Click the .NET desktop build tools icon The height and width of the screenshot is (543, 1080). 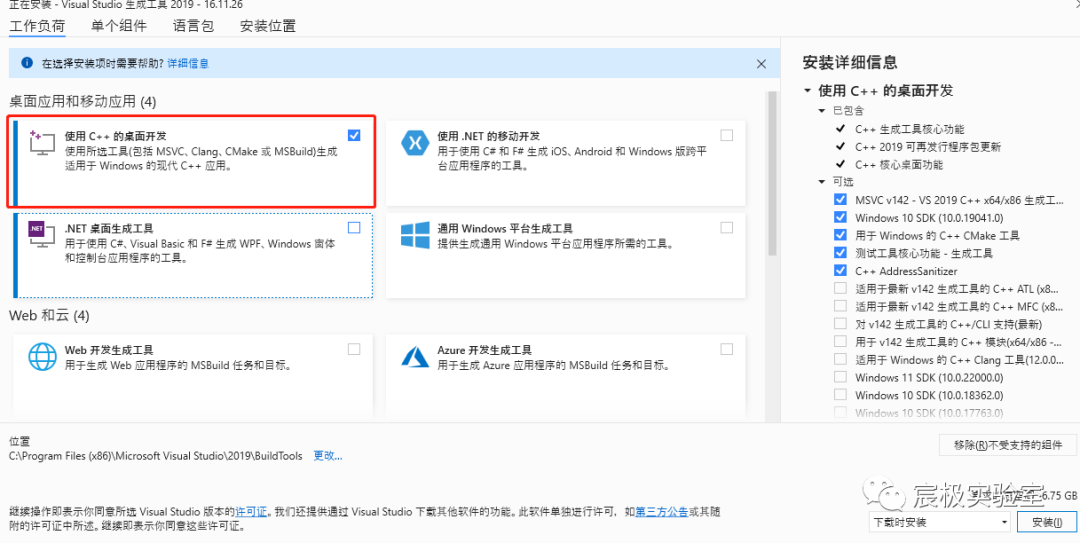(x=41, y=235)
